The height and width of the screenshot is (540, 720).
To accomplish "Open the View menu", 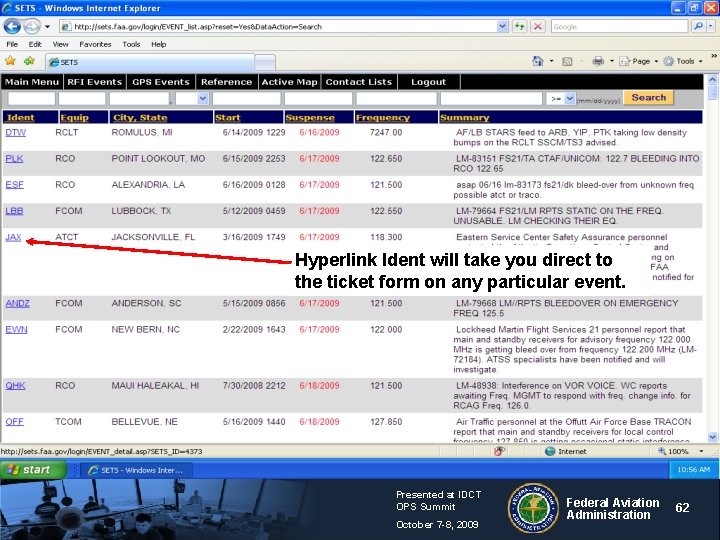I will click(x=60, y=44).
